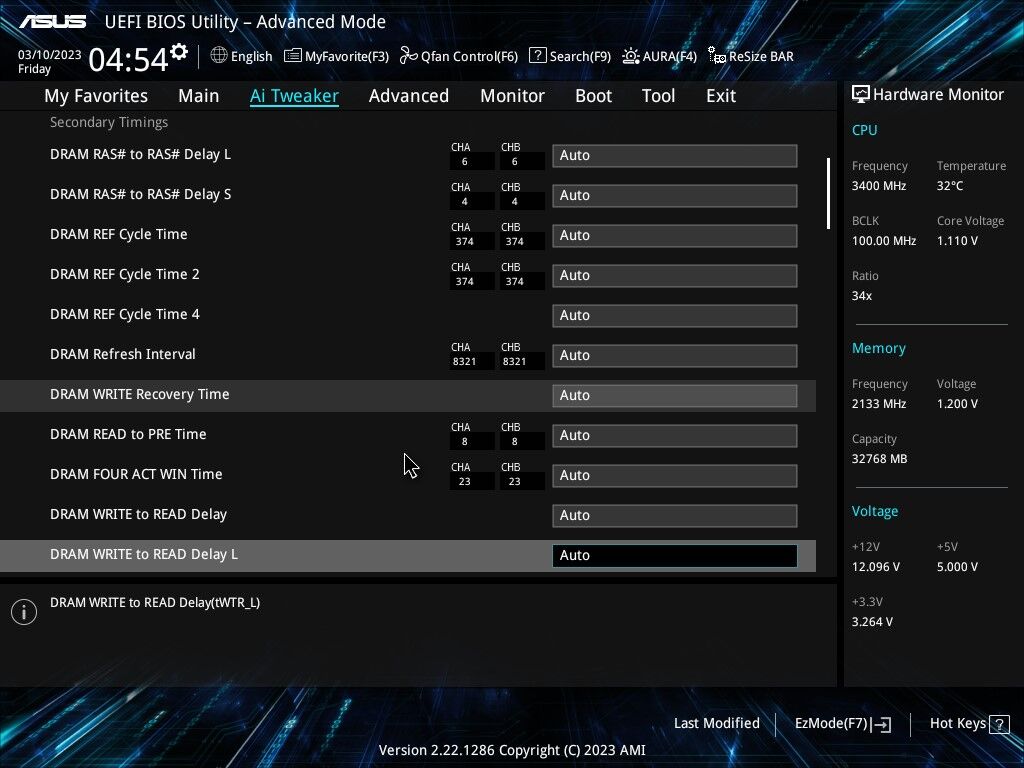Click DRAM REF Cycle Time 2 Auto field
1024x768 pixels.
(x=675, y=276)
